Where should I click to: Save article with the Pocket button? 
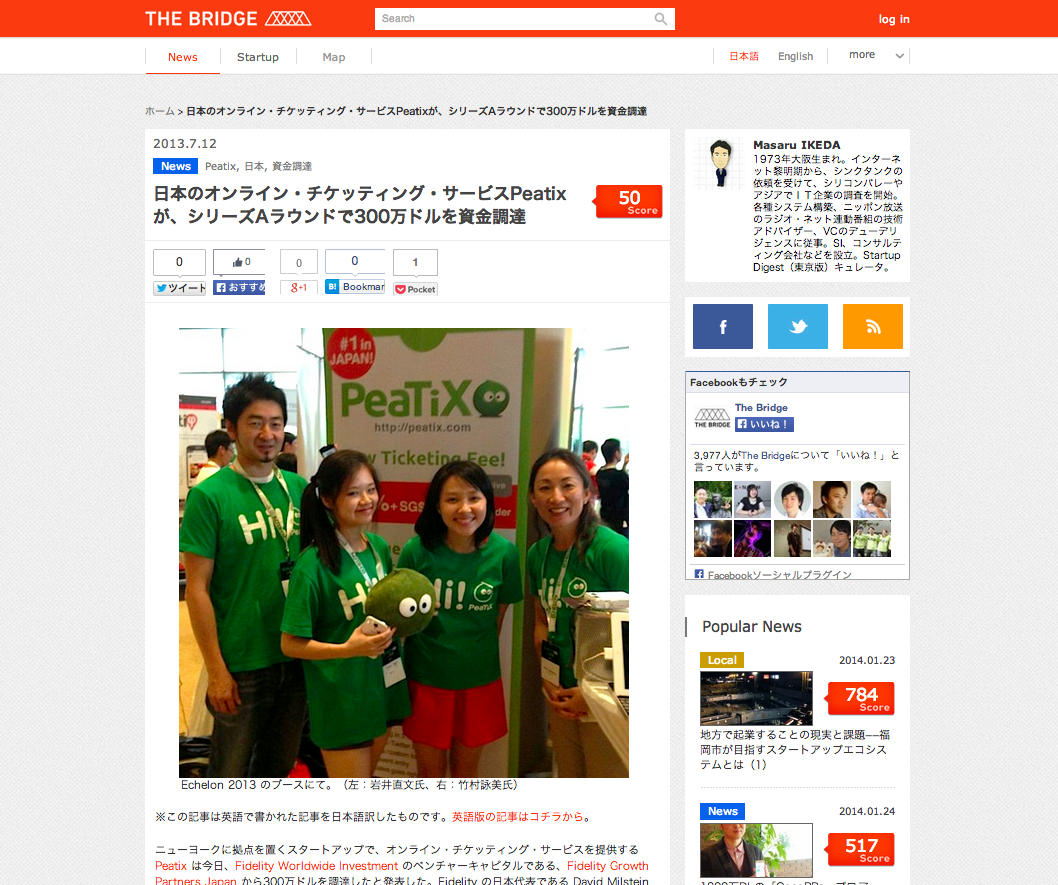click(x=416, y=289)
